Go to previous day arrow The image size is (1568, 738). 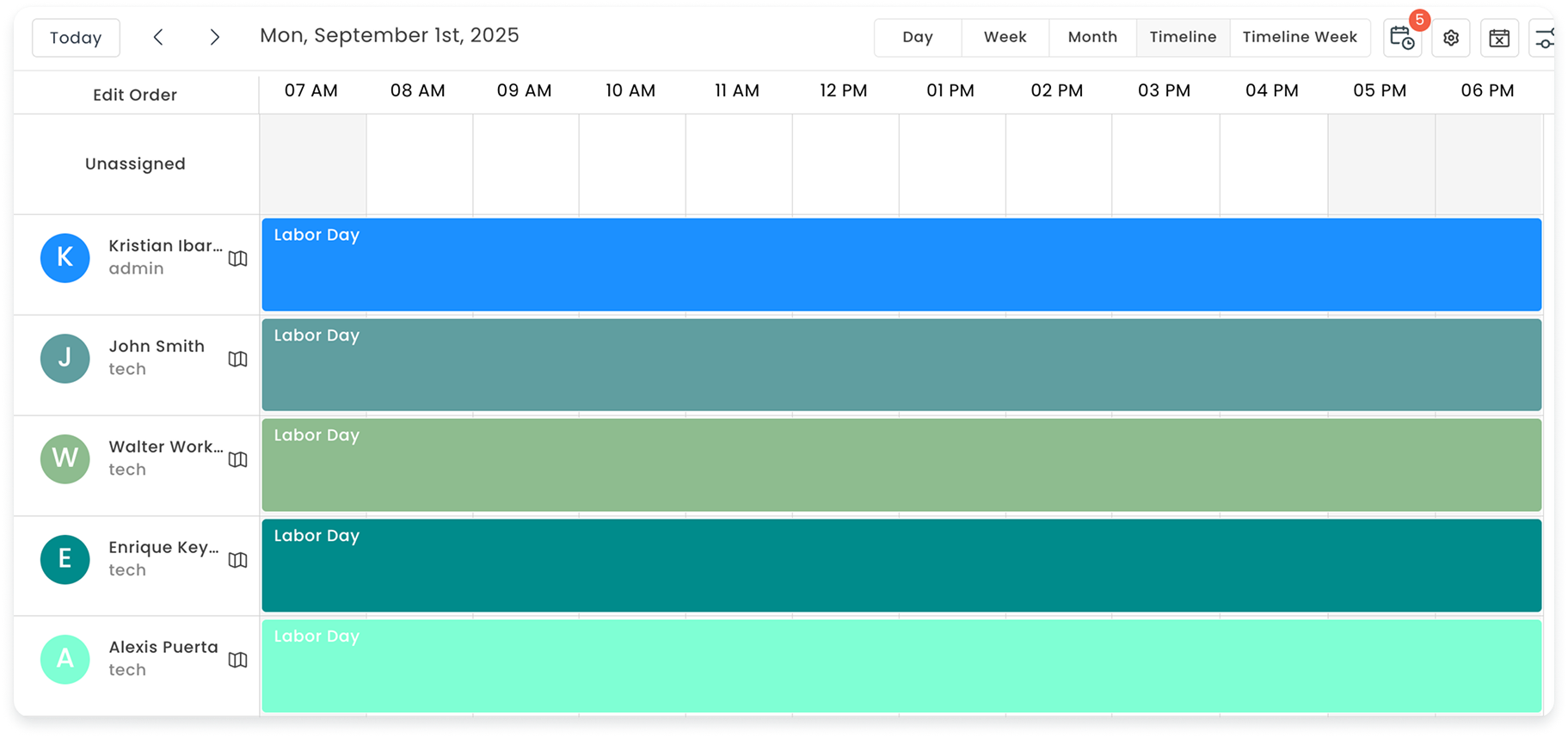coord(158,37)
